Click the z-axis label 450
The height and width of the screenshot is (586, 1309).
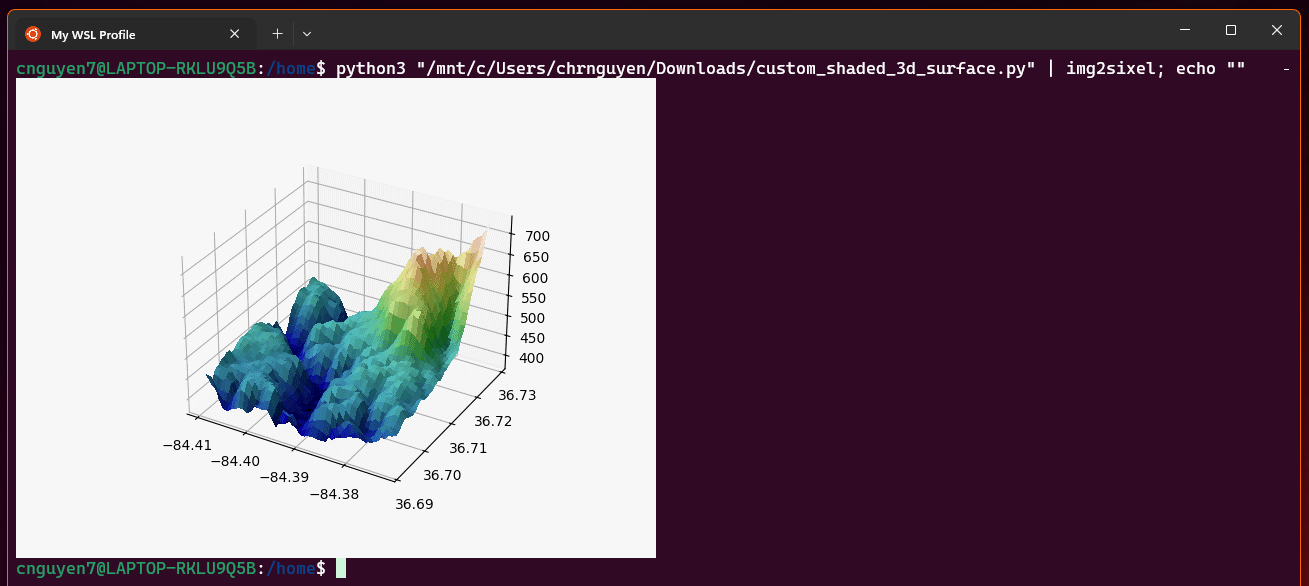530,338
